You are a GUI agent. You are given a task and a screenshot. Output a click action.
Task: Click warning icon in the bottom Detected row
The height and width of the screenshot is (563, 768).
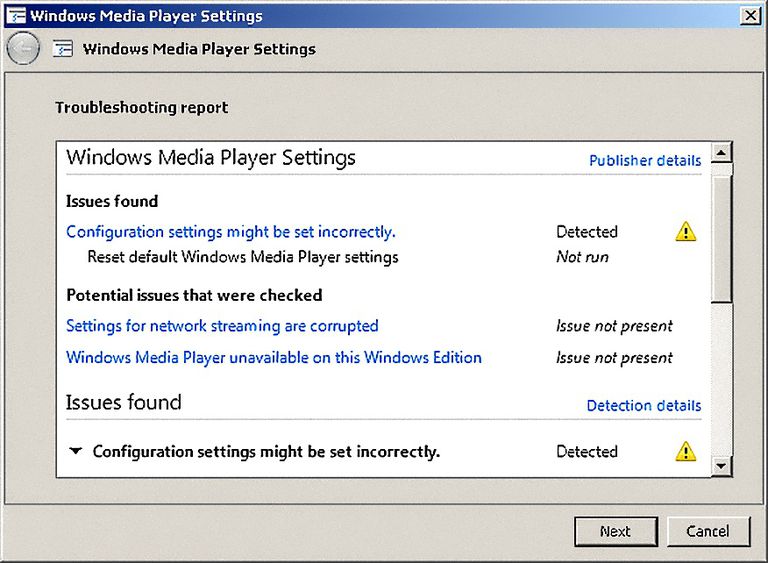pos(685,451)
